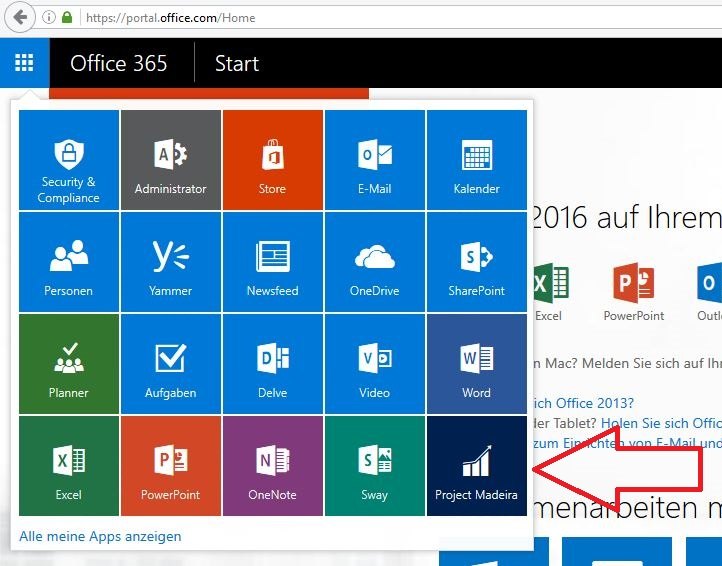Open the Aufgaben tile
The image size is (722, 566).
171,364
